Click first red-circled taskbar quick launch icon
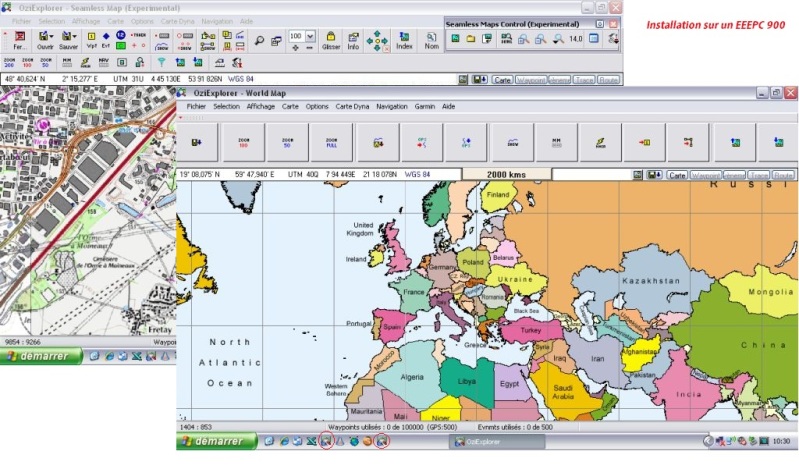The width and height of the screenshot is (799, 476). click(326, 441)
